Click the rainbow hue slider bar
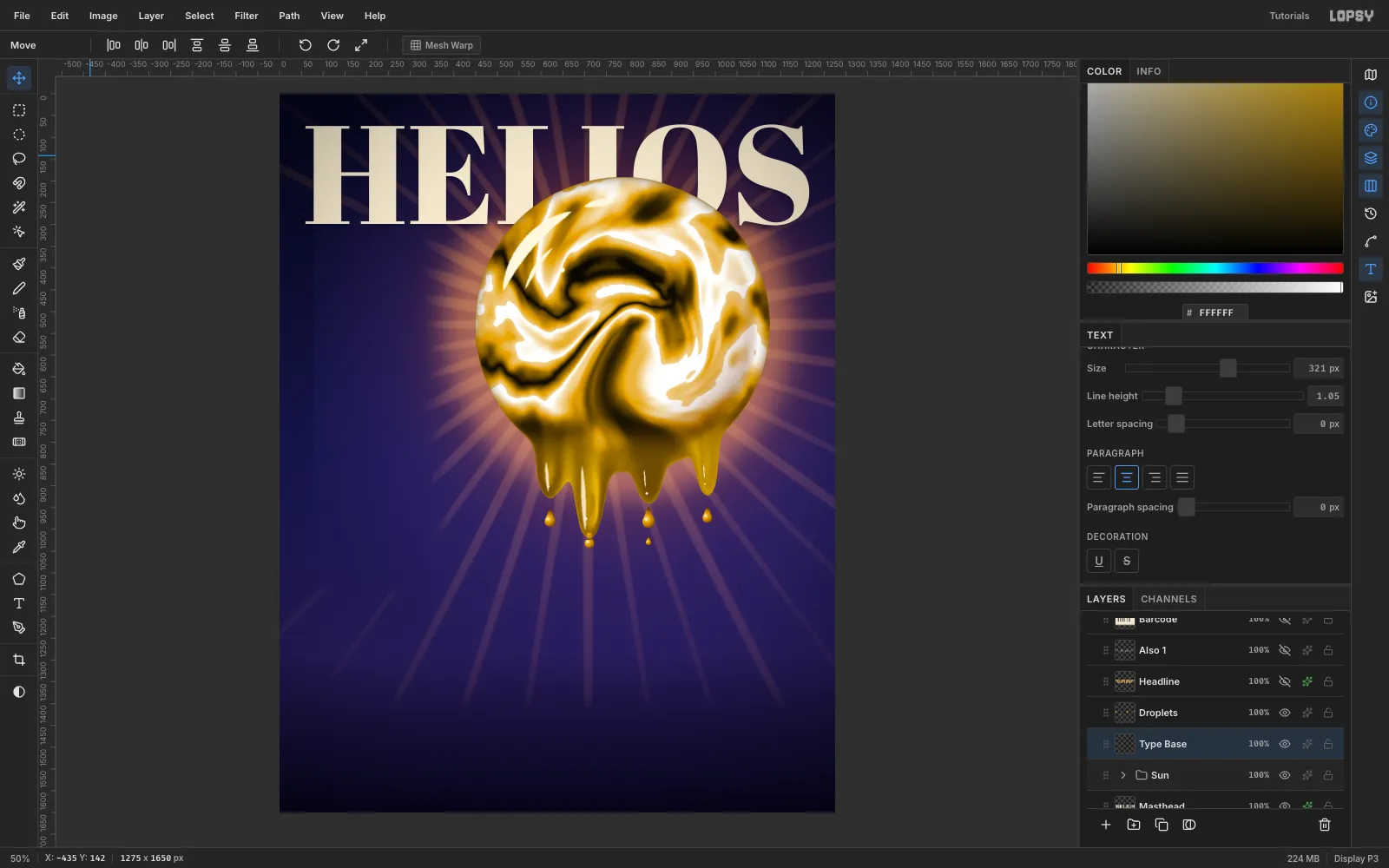 click(1215, 268)
